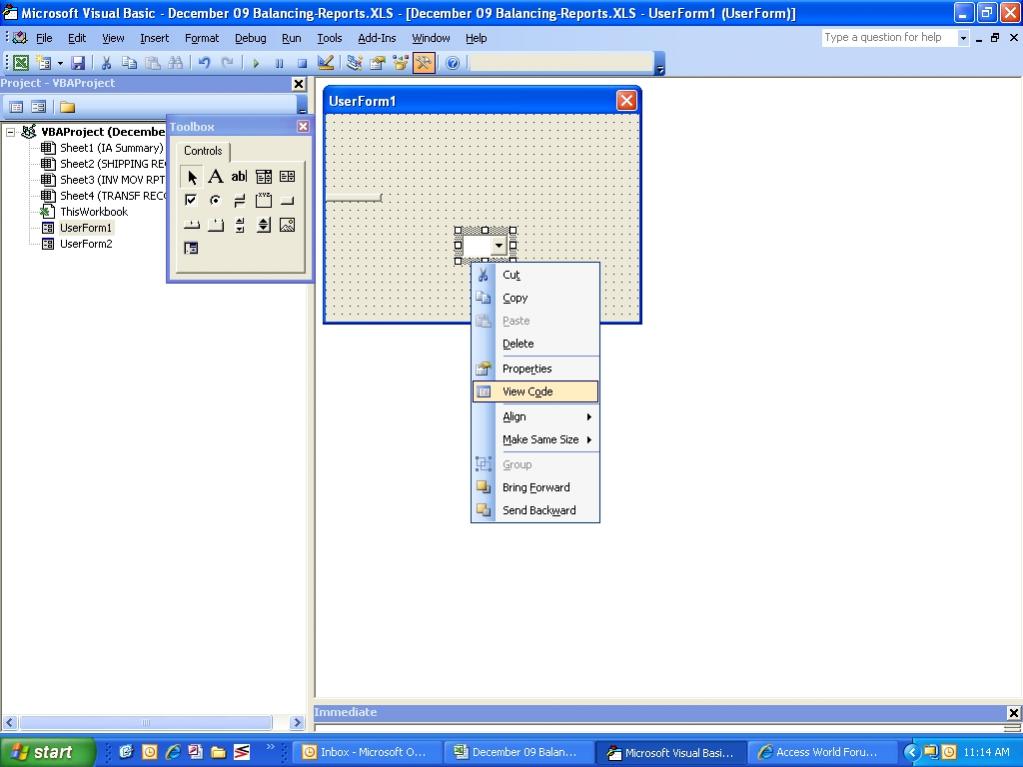Click the Reset stop icon in the toolbar
The width and height of the screenshot is (1023, 767).
point(302,63)
